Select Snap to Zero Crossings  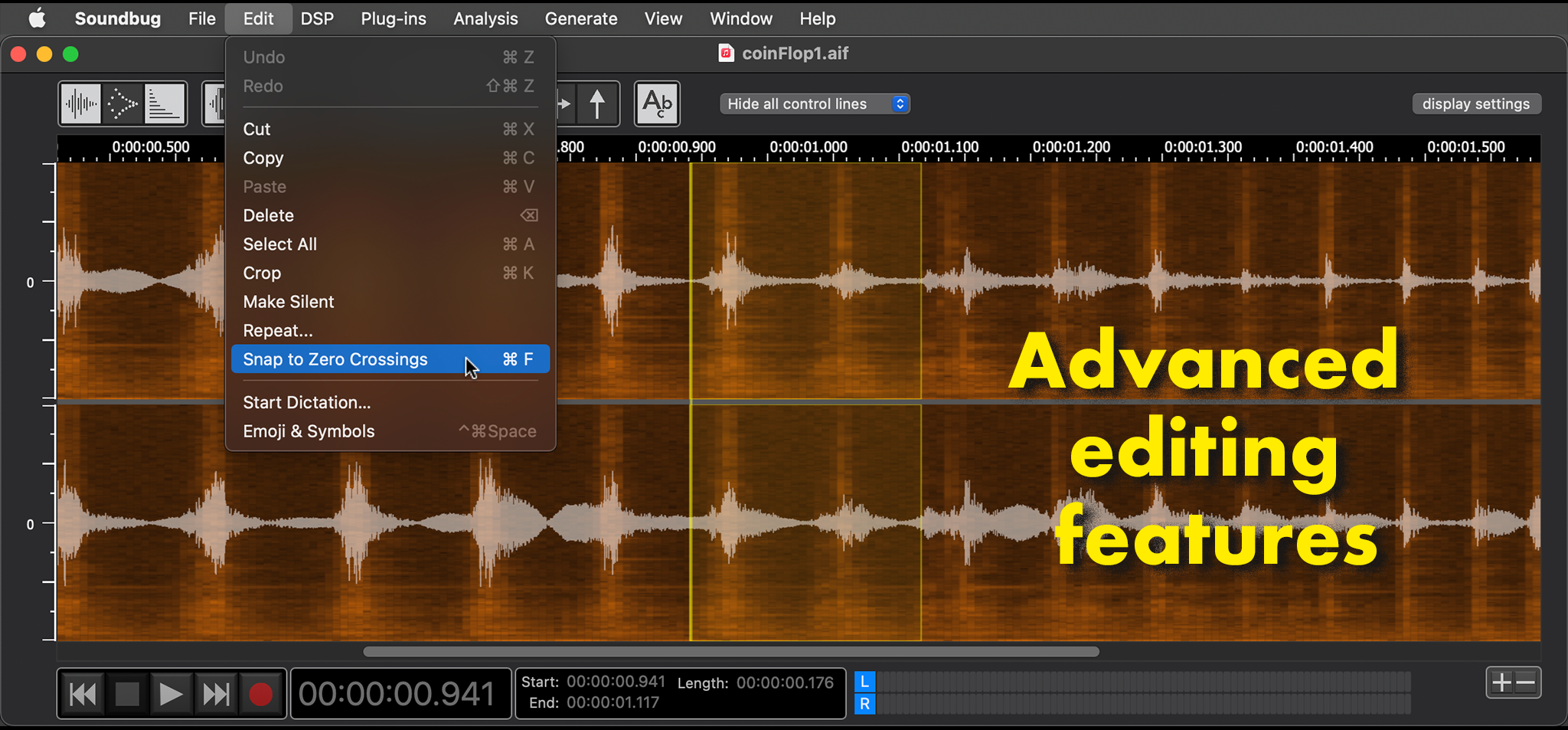(390, 359)
